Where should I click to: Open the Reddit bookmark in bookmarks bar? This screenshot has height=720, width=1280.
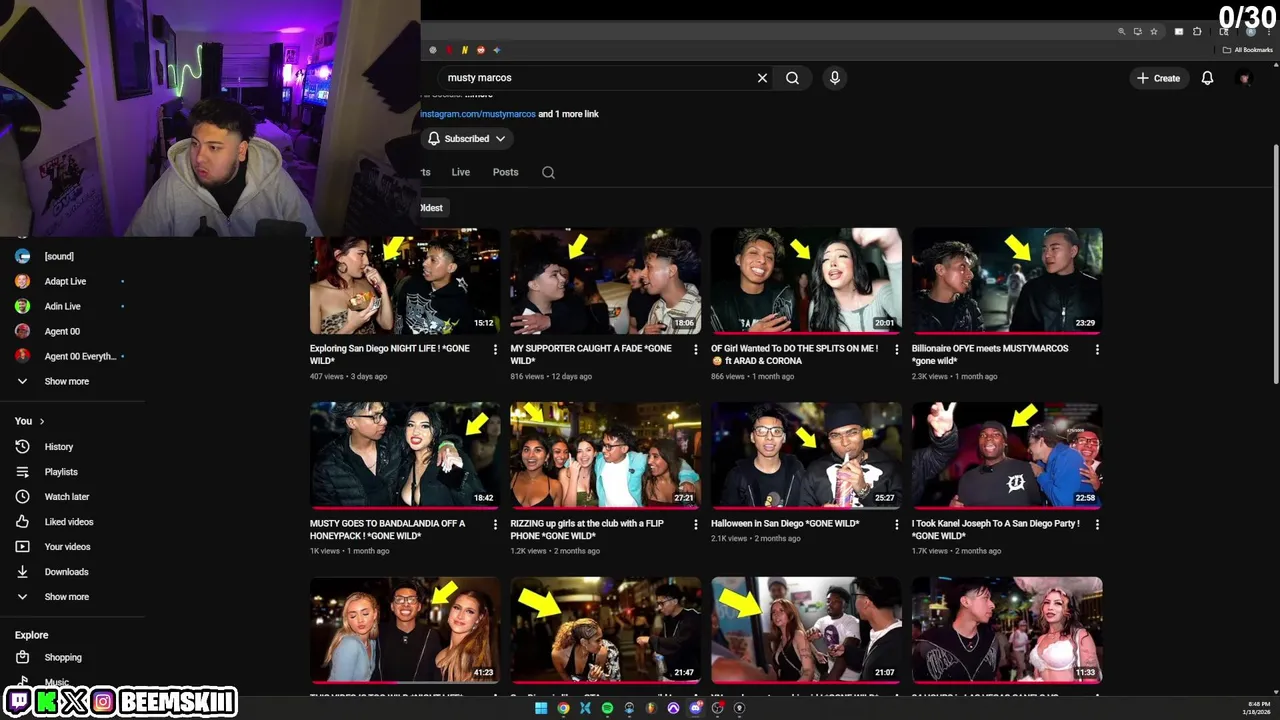pos(481,50)
